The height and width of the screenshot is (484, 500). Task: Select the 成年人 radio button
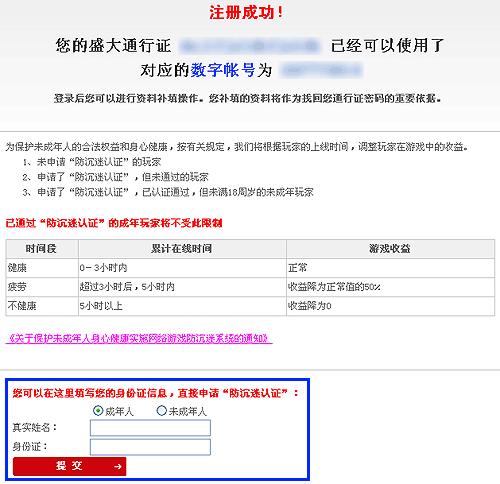pyautogui.click(x=98, y=411)
